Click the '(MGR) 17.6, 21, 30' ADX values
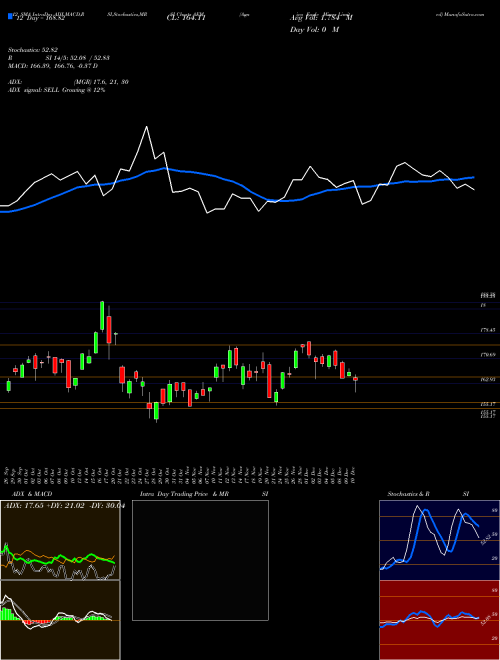This screenshot has height=660, width=500. click(x=101, y=82)
